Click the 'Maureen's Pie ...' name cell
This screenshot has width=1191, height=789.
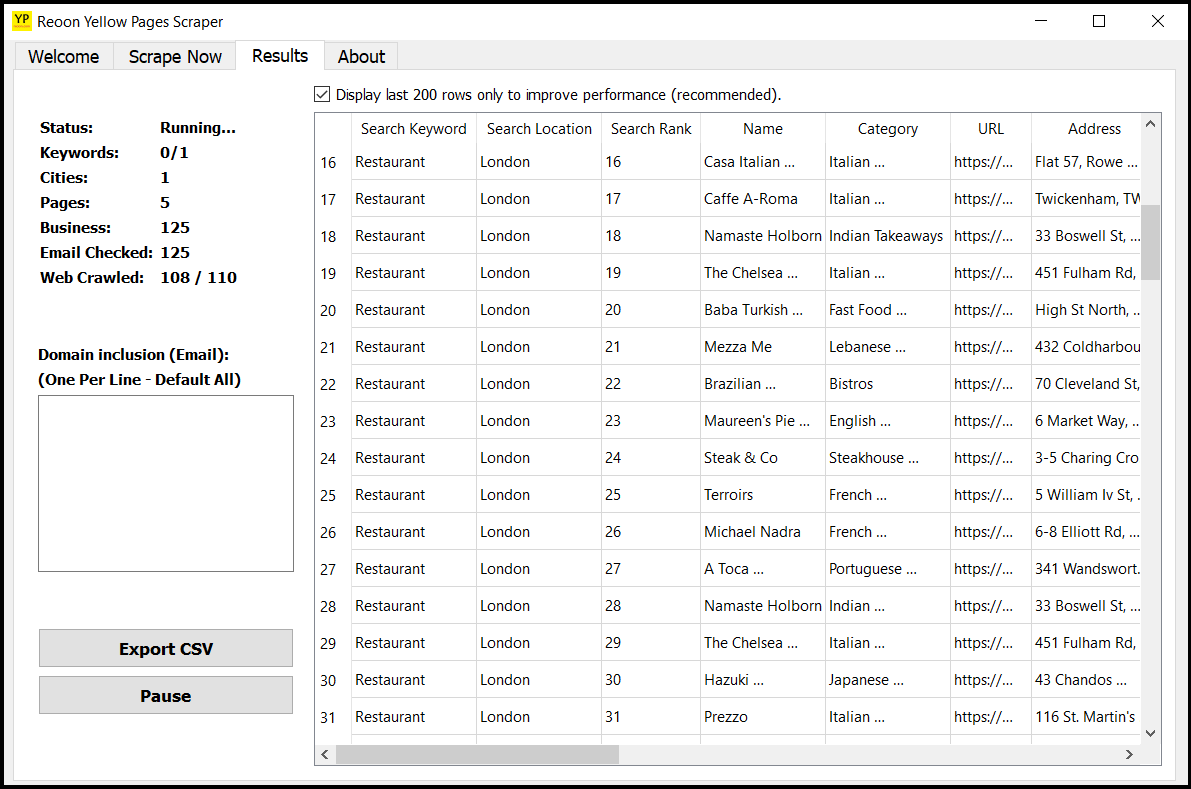763,421
